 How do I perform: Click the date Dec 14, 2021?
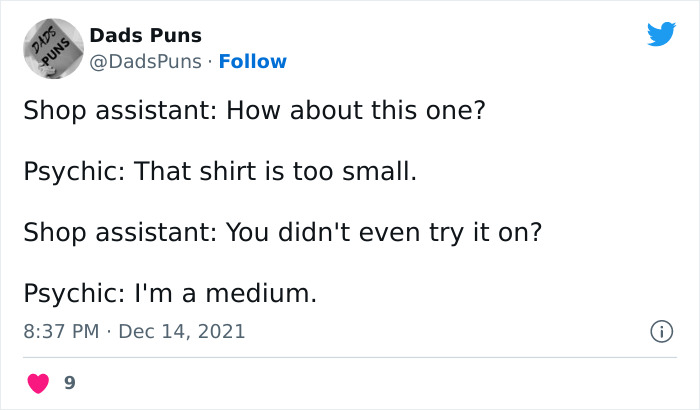(x=182, y=330)
